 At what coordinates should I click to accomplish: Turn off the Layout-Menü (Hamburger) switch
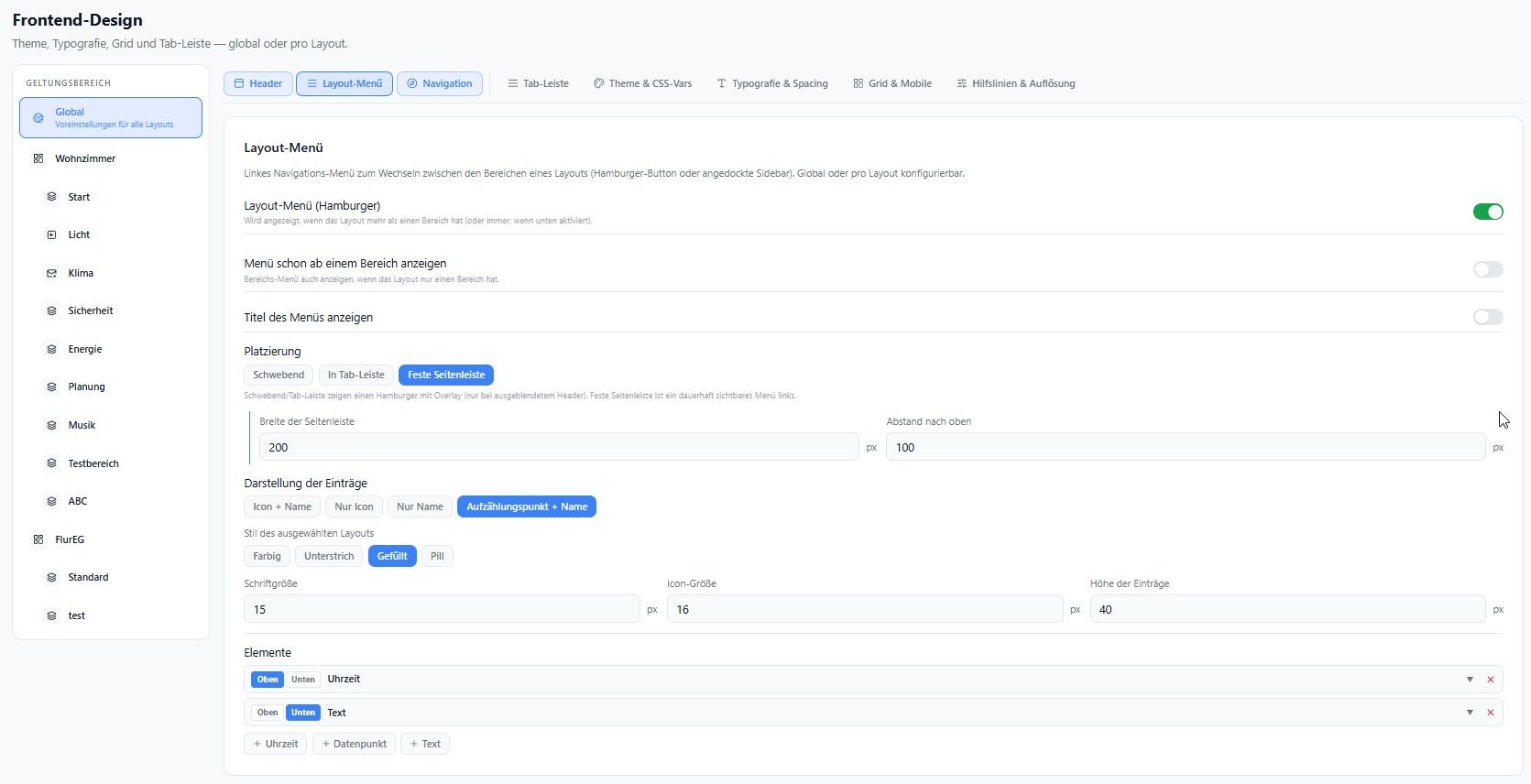(1488, 212)
